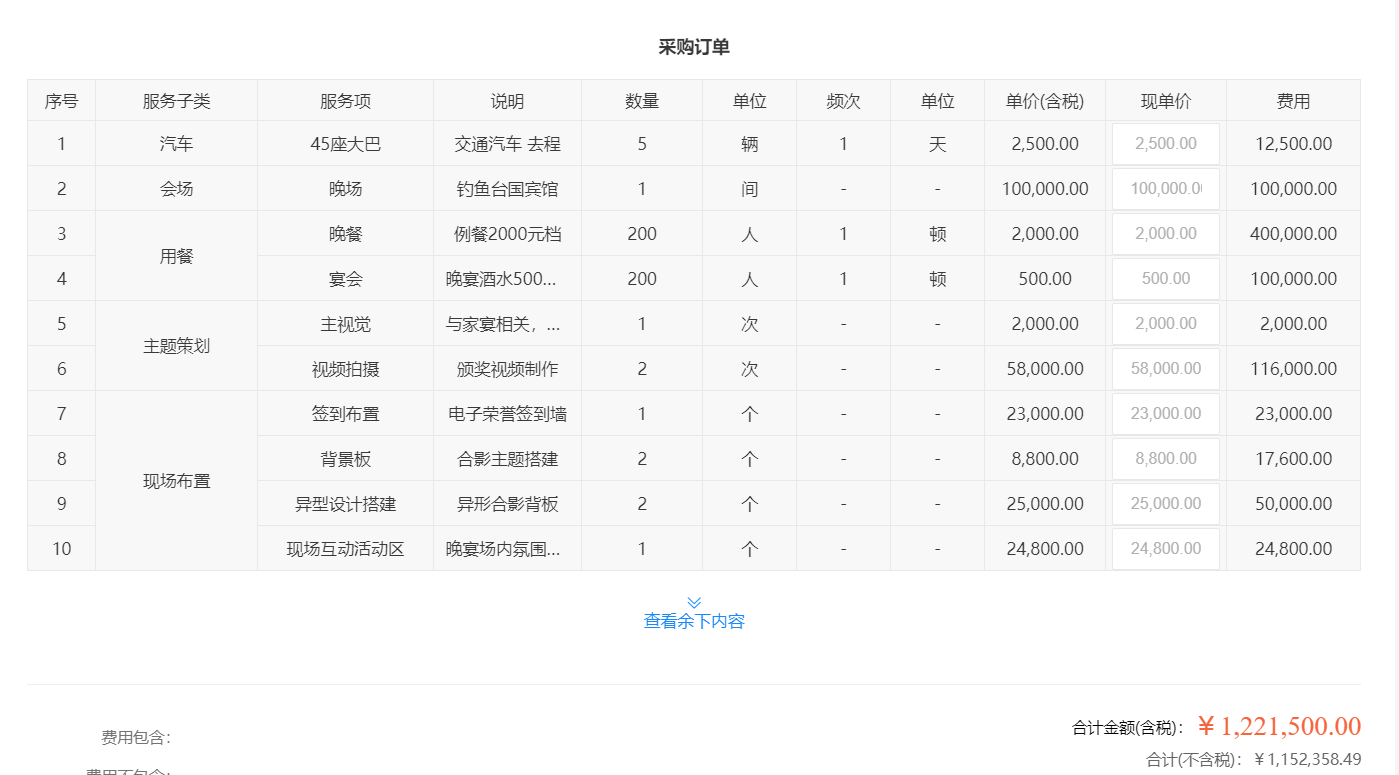Open the 查看余下内容 link
Image resolution: width=1399 pixels, height=775 pixels.
(x=694, y=621)
